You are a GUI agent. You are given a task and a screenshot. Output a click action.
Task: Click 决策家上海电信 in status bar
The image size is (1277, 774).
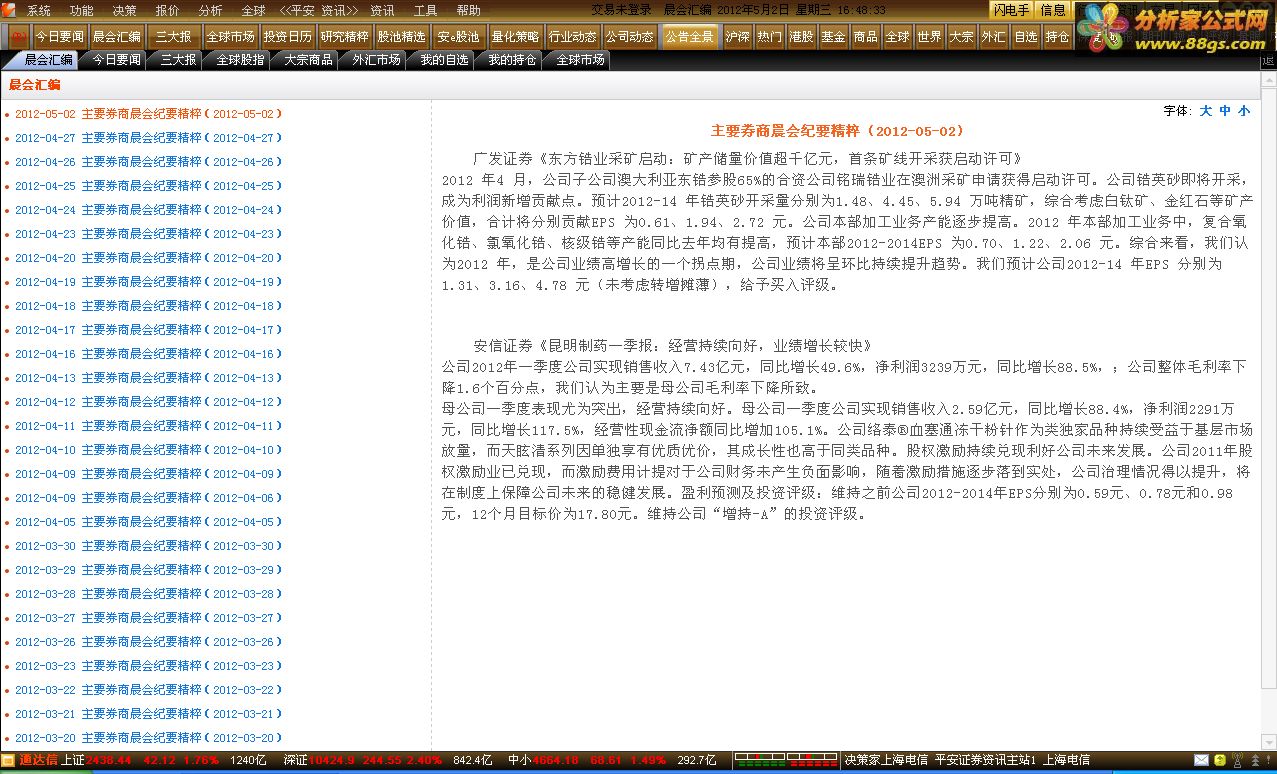point(886,760)
